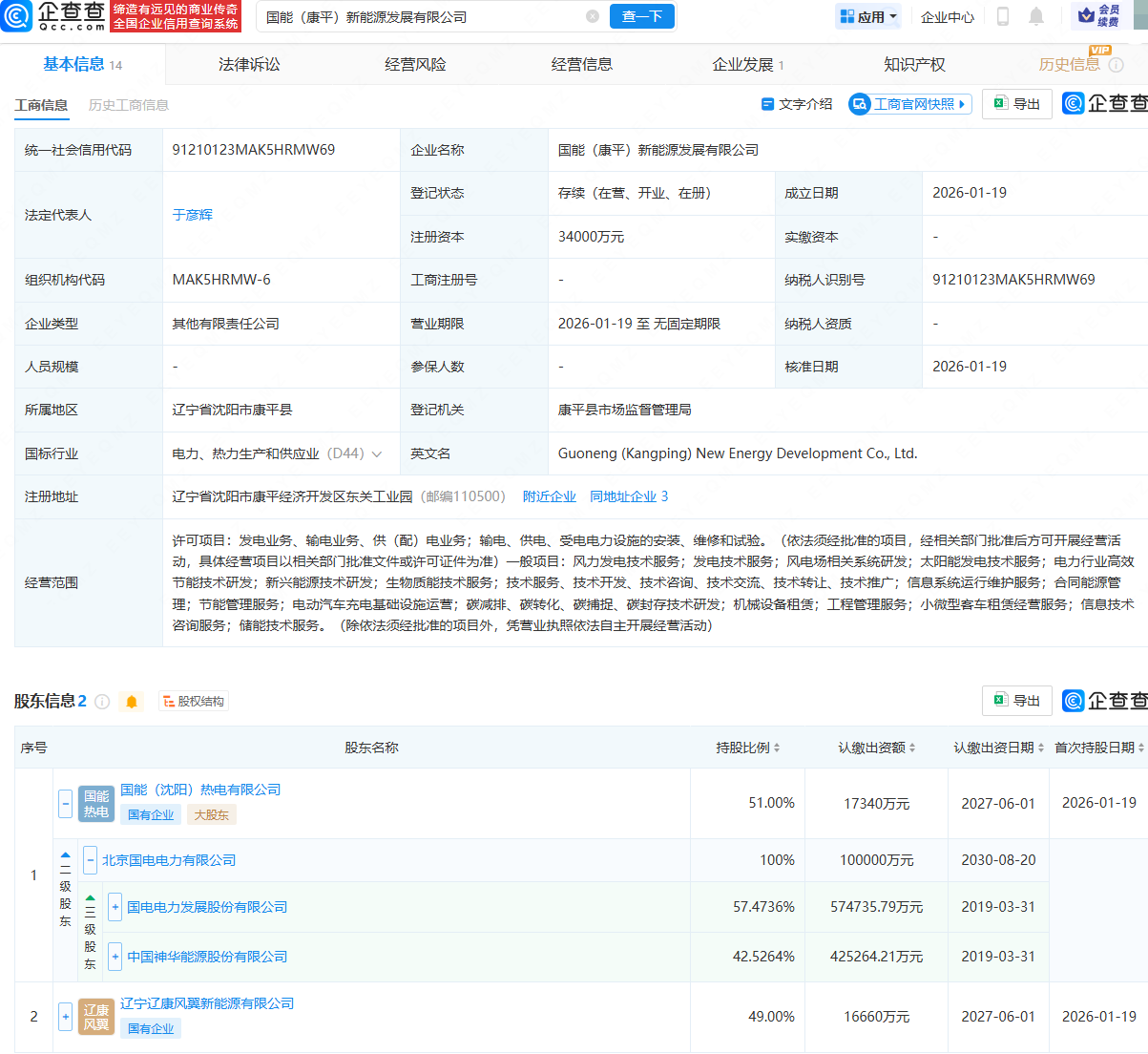The width and height of the screenshot is (1148, 1054).
Task: Open the notification bell icon
Action: [x=1035, y=16]
